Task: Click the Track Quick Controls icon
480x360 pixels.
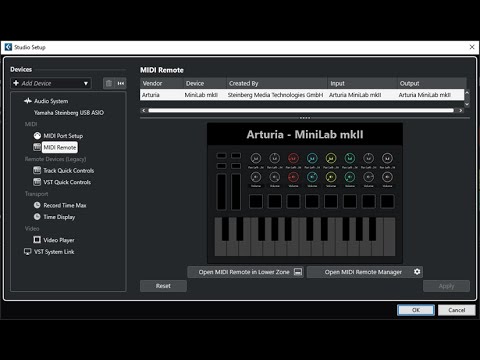Action: pos(37,170)
